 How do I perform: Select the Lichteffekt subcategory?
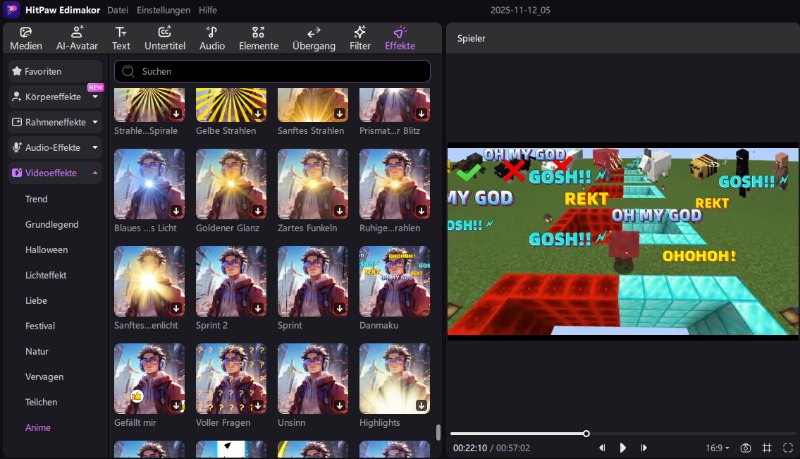click(x=46, y=275)
